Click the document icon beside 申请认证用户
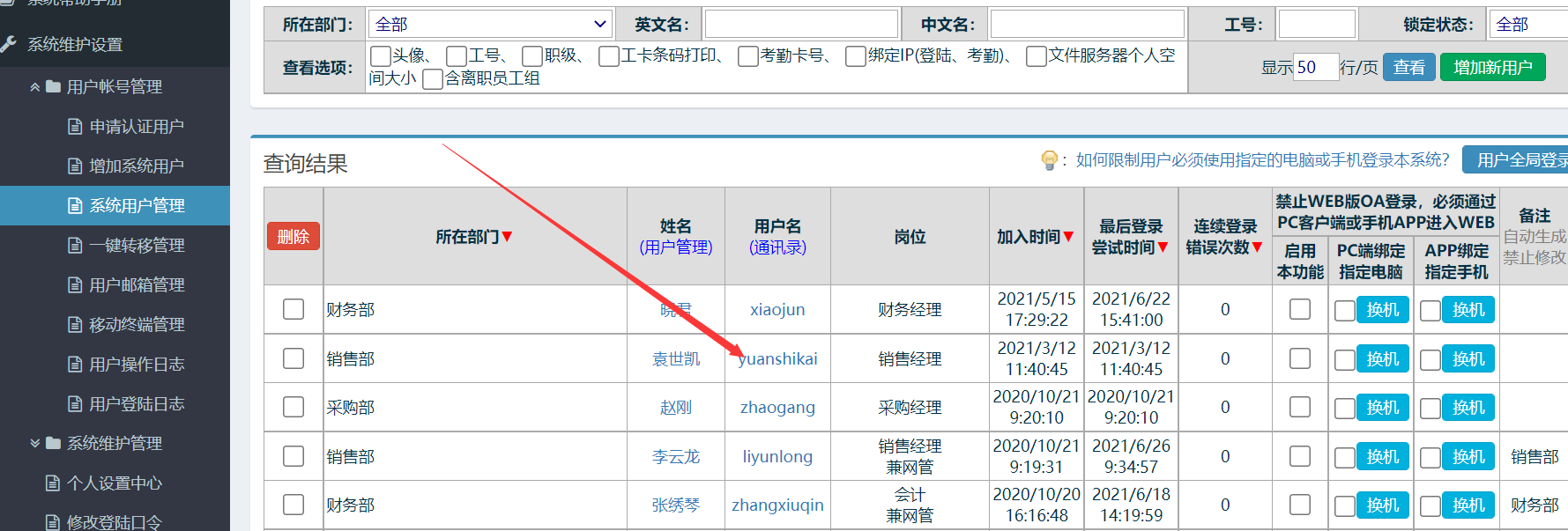 (x=75, y=127)
